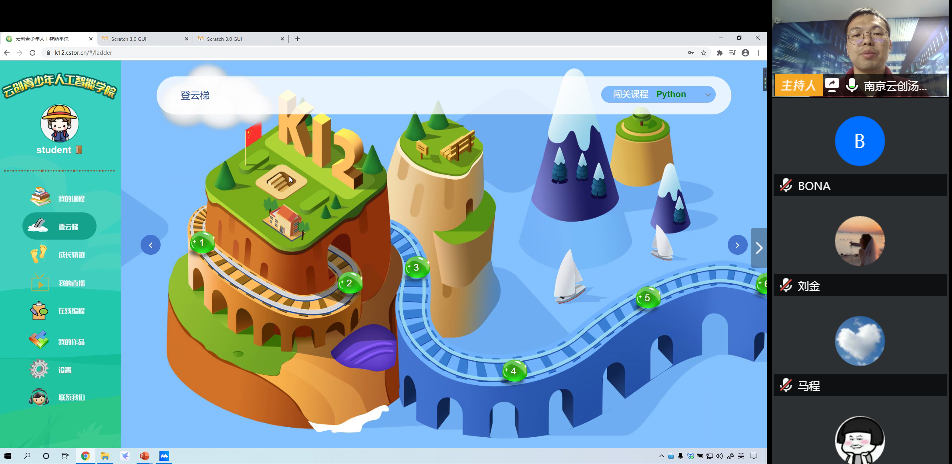Screen dimensions: 952x464
Task: Select 登云梯 sidebar menu item
Action: [x=59, y=226]
